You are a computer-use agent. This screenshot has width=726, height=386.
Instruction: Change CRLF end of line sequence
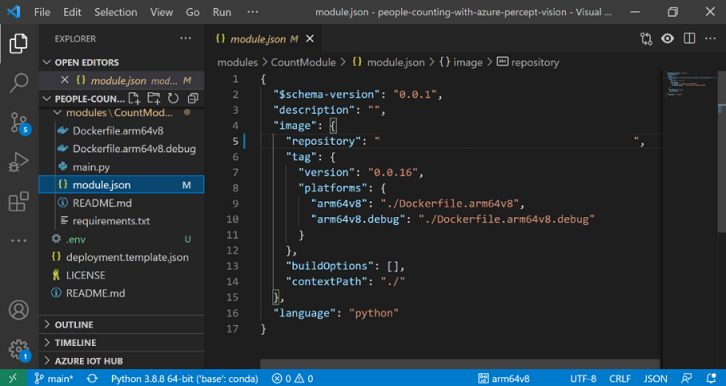(x=620, y=379)
